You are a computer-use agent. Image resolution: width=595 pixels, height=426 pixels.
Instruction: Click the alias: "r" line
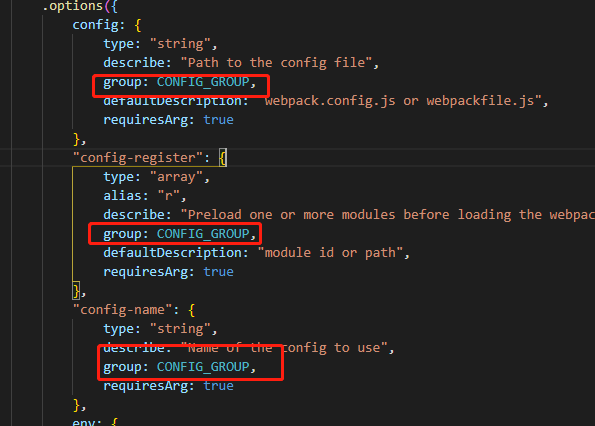pos(145,196)
